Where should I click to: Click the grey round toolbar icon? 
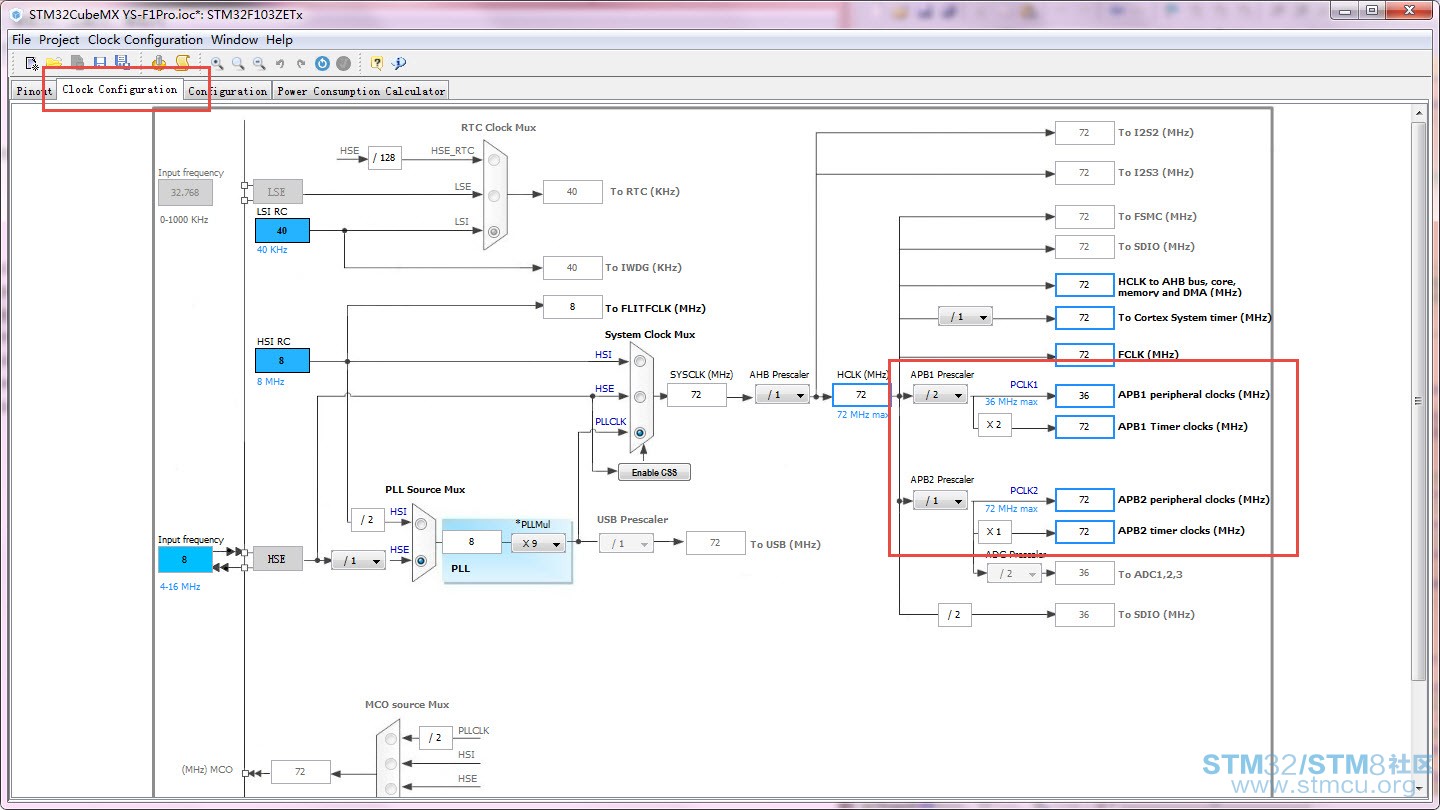(344, 63)
